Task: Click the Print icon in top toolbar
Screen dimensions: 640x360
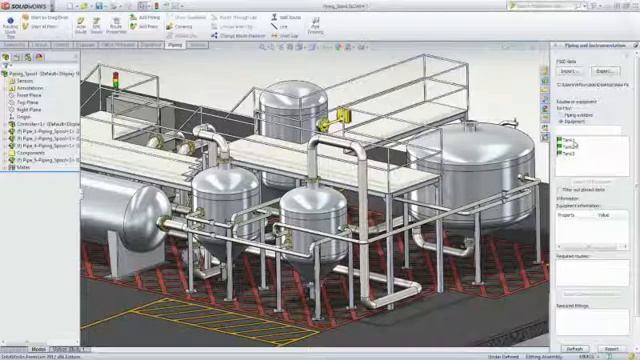Action: tap(113, 6)
